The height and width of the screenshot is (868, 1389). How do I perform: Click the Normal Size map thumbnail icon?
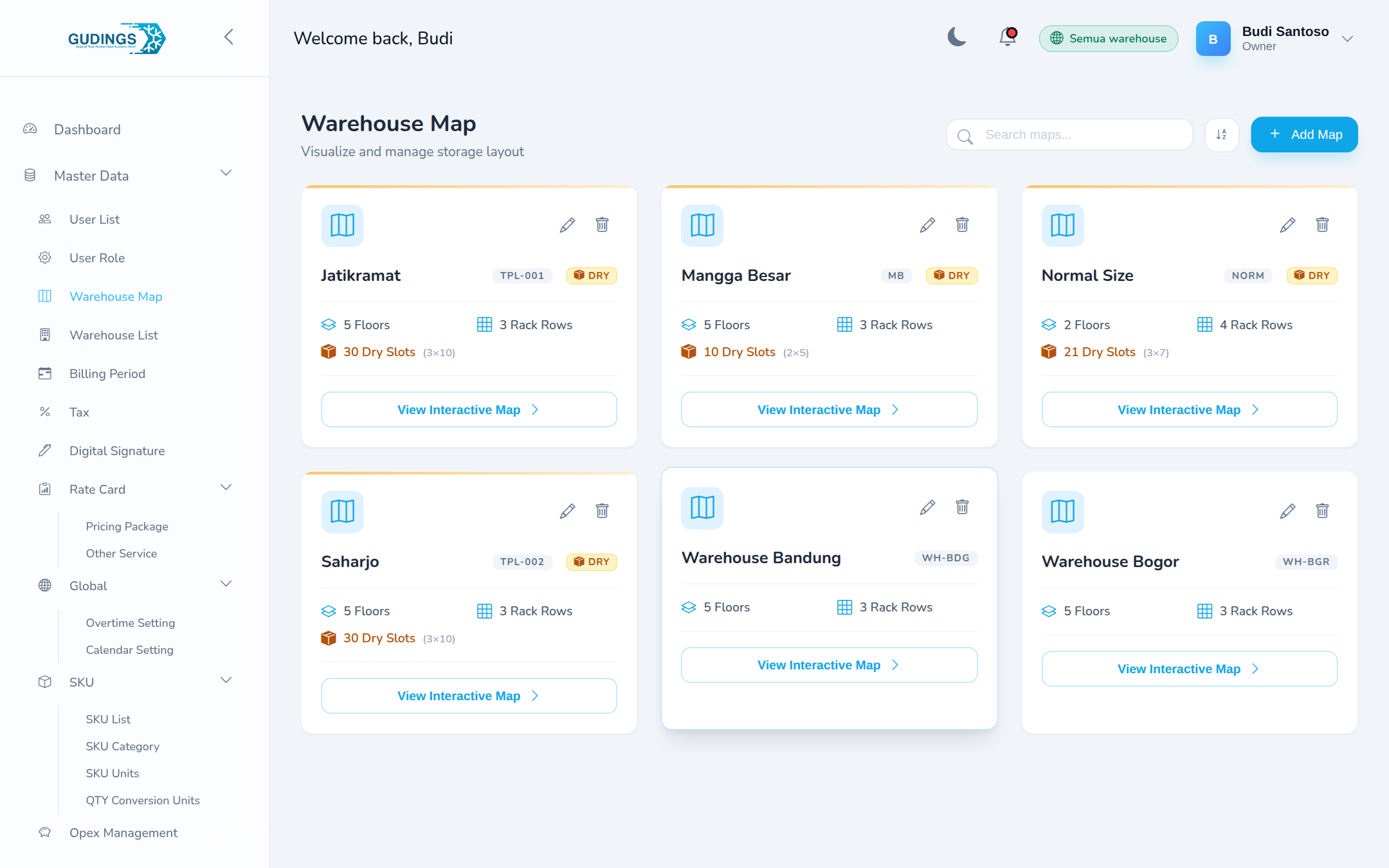coord(1062,226)
